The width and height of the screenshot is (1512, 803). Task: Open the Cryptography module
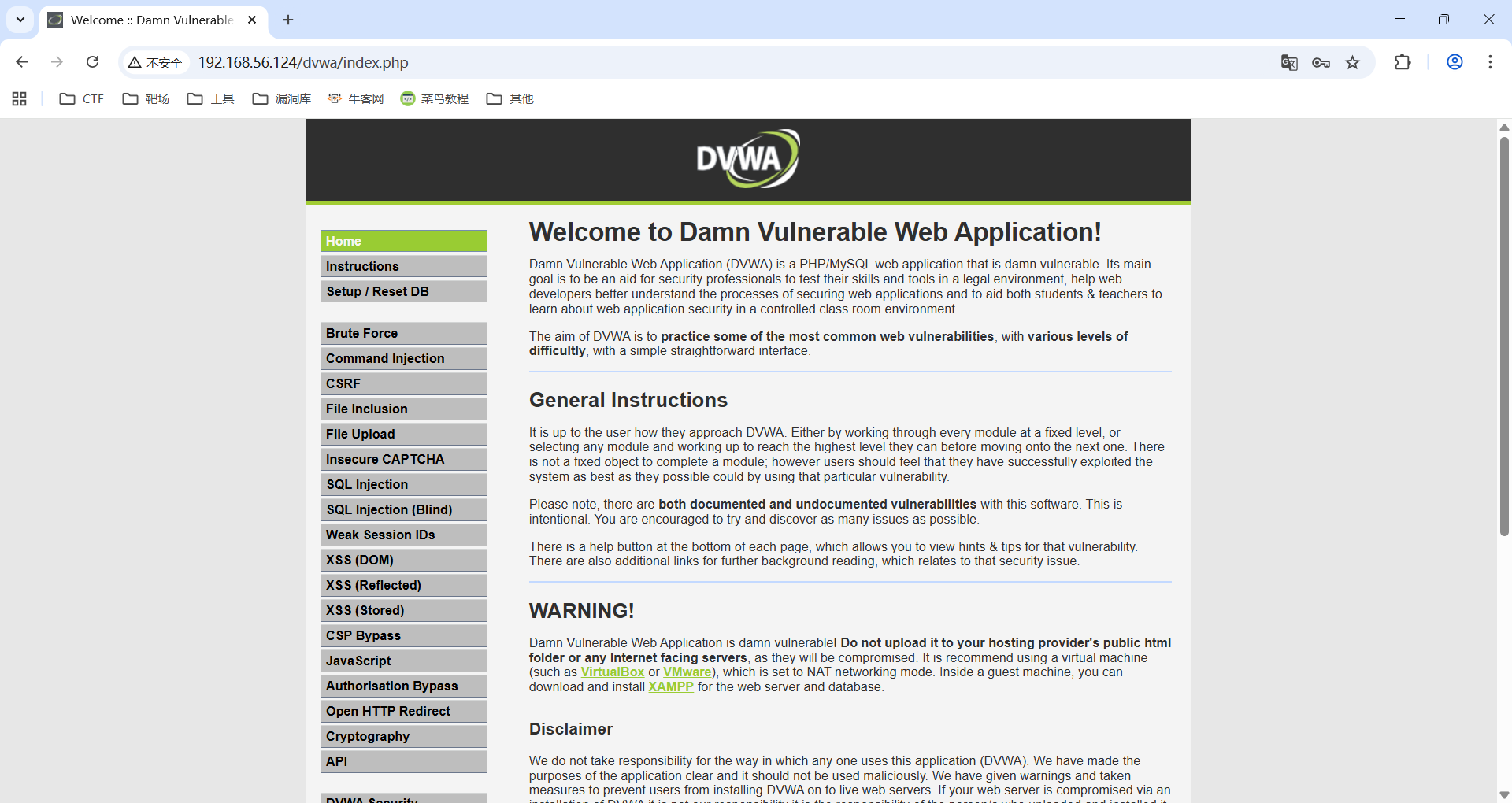pos(404,736)
